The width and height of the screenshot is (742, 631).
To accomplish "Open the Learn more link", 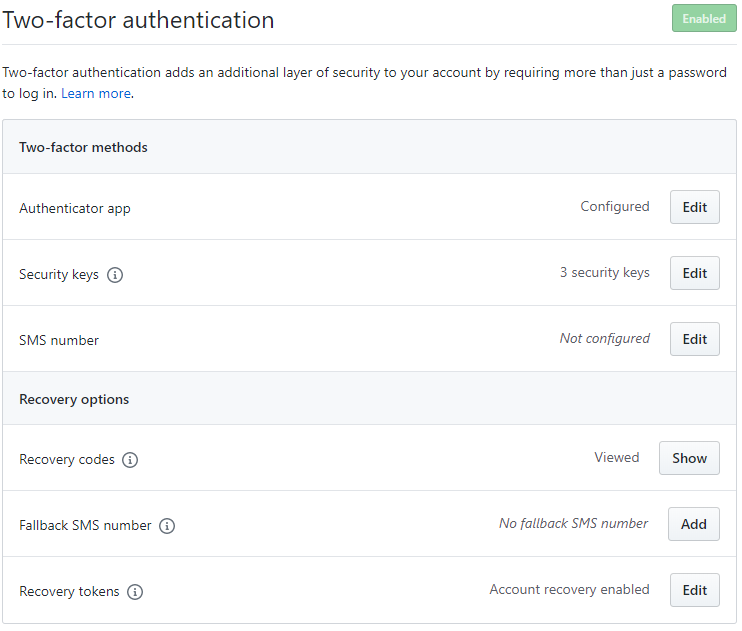I will click(96, 94).
